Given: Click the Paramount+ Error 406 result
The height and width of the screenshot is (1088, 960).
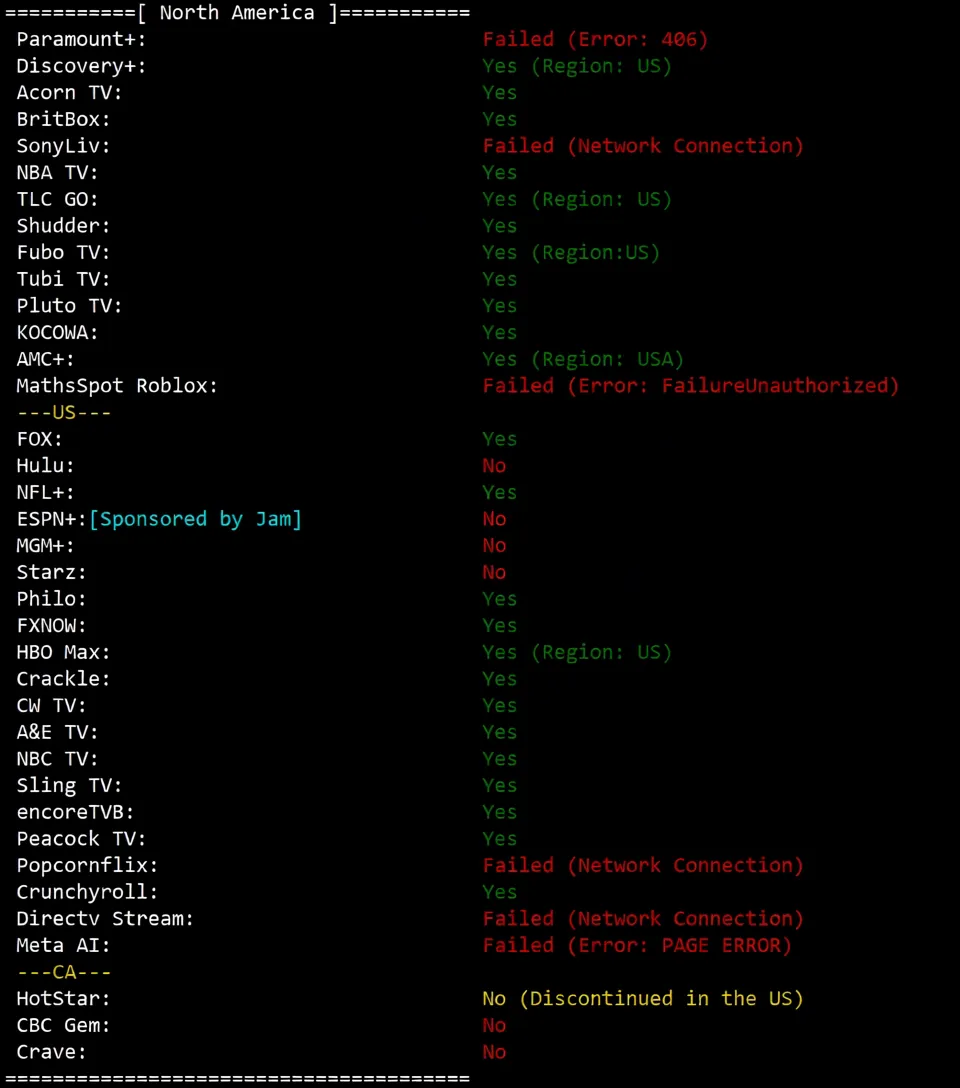Looking at the screenshot, I should click(x=595, y=40).
